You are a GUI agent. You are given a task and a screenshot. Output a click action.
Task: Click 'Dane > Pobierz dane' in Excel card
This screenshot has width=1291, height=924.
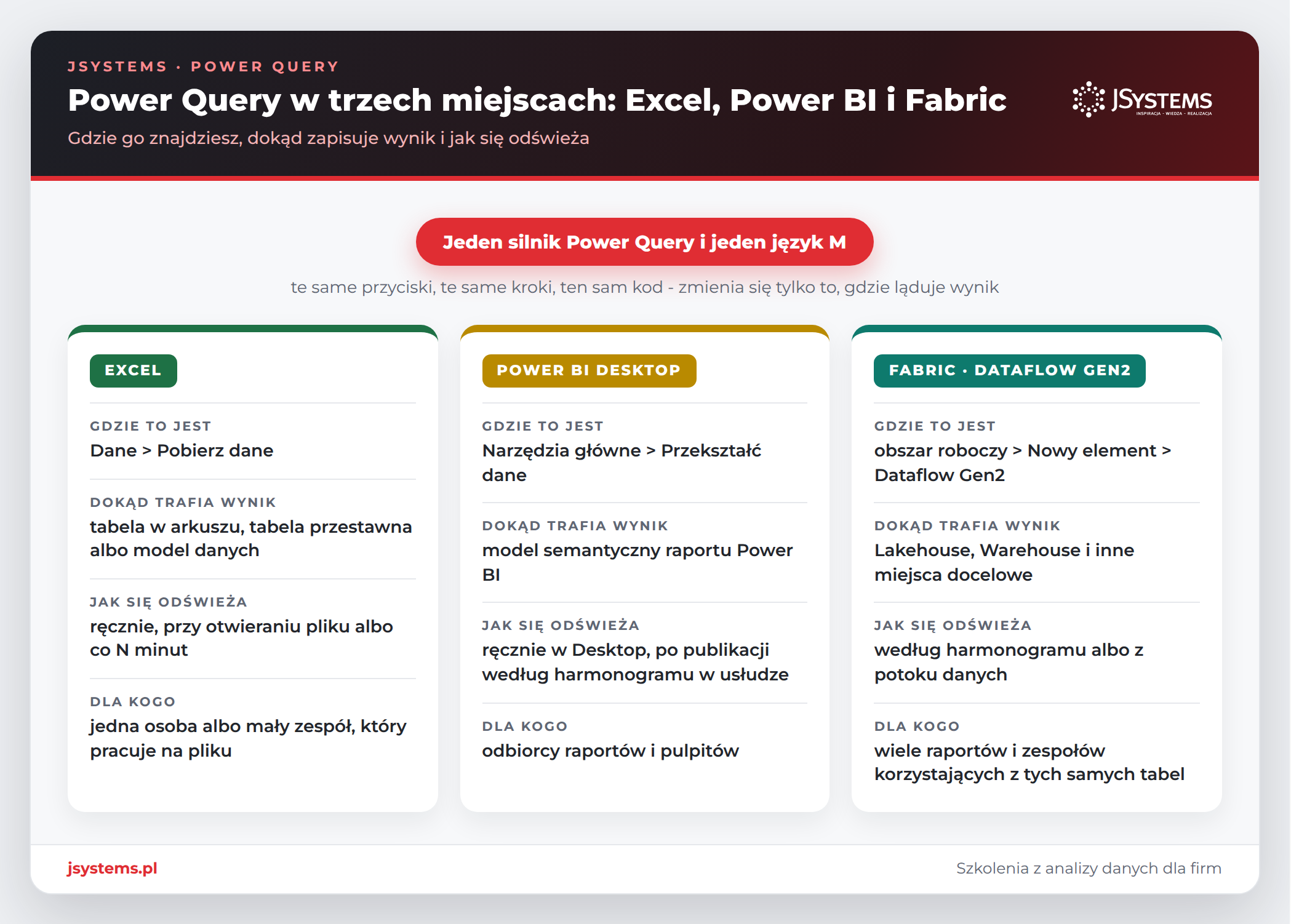[182, 450]
